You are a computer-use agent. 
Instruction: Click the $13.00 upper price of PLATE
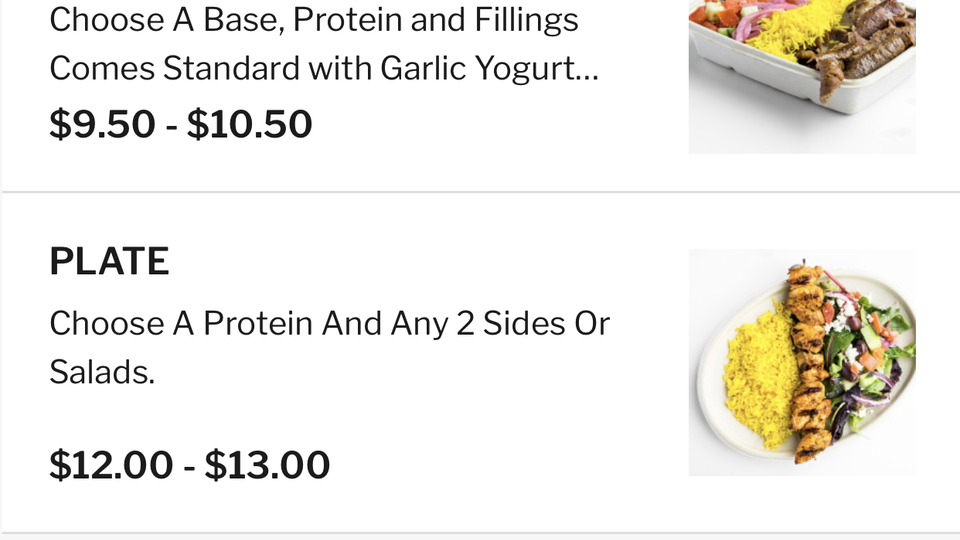[268, 465]
